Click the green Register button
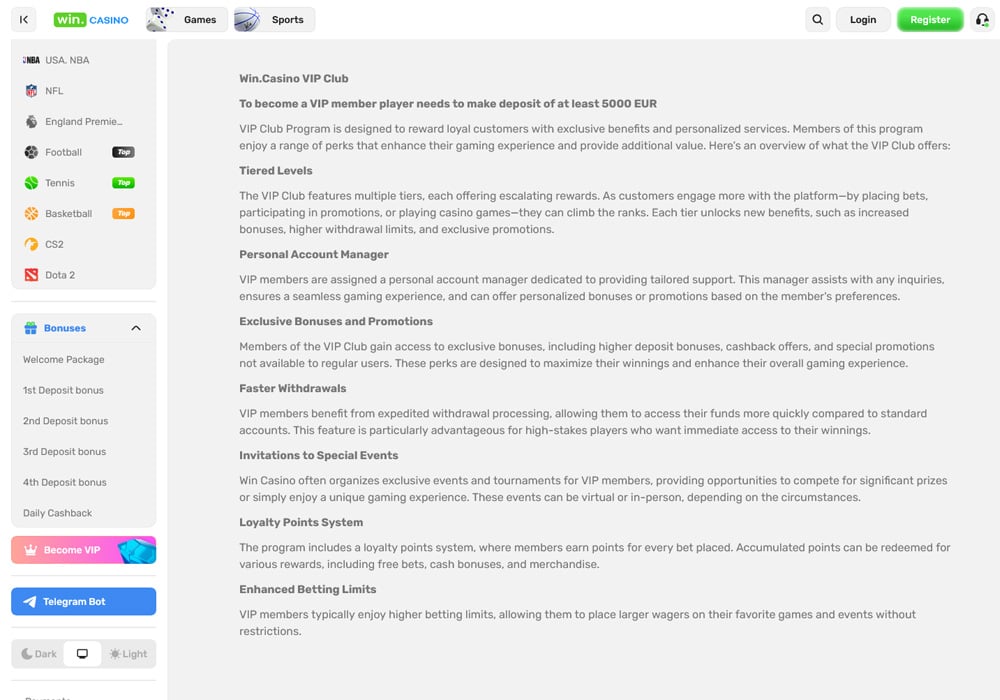1000x700 pixels. point(929,20)
